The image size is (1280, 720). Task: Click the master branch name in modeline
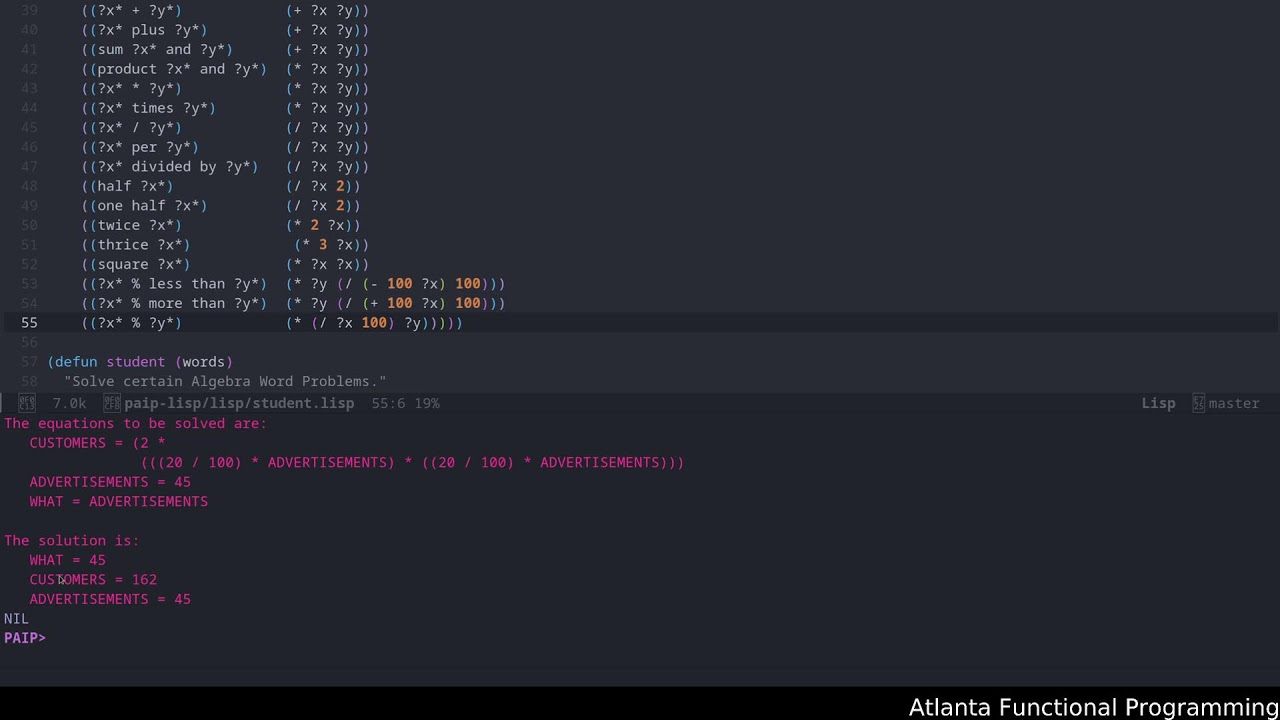click(x=1234, y=403)
